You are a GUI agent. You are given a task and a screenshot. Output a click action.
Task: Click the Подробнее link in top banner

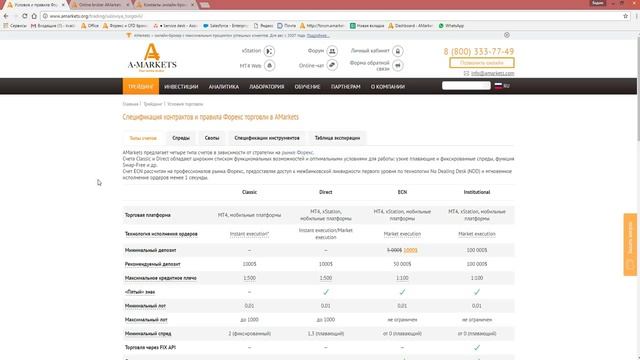pyautogui.click(x=318, y=36)
